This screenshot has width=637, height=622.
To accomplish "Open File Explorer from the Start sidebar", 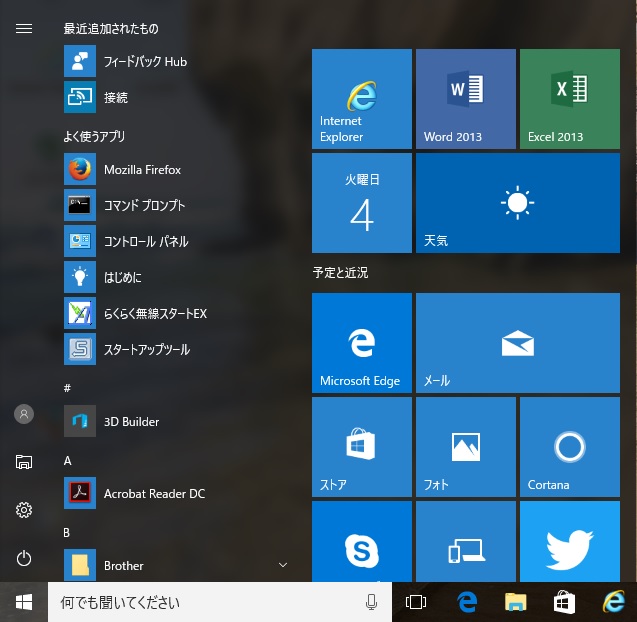I will [x=24, y=462].
